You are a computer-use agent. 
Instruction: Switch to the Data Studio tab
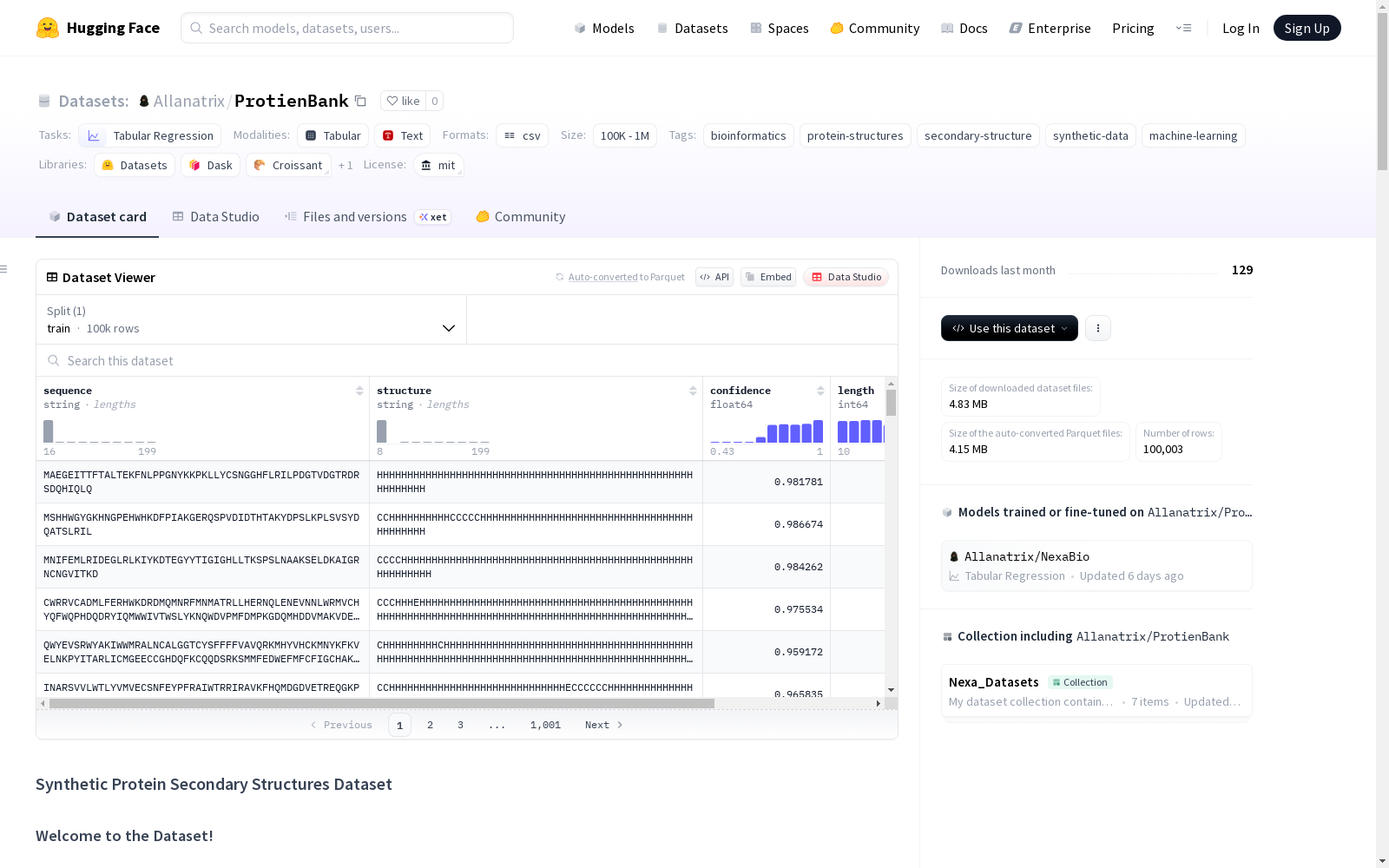point(216,217)
